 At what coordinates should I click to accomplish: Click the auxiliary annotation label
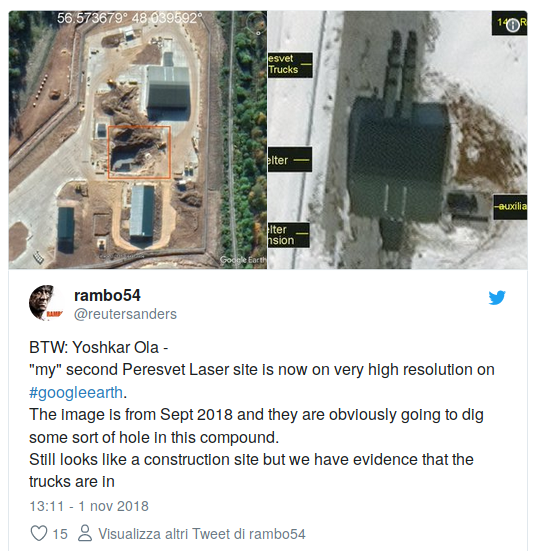(x=510, y=207)
